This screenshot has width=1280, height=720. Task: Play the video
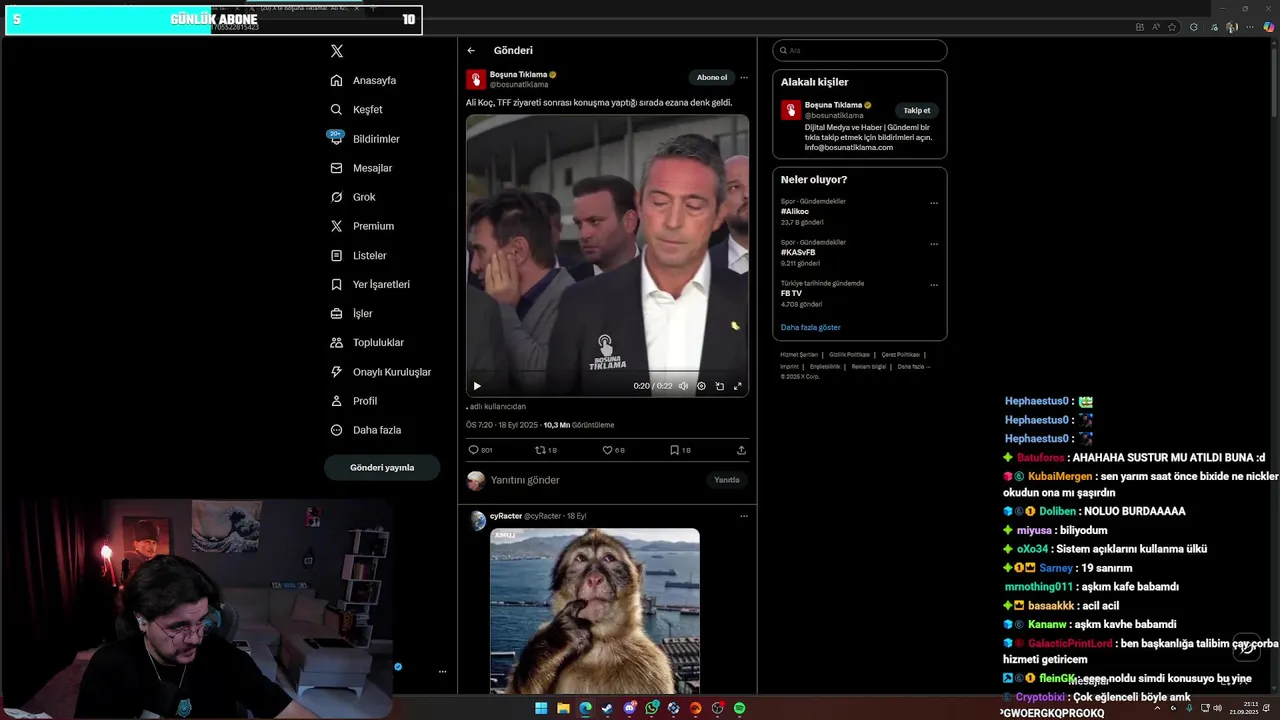(x=477, y=386)
